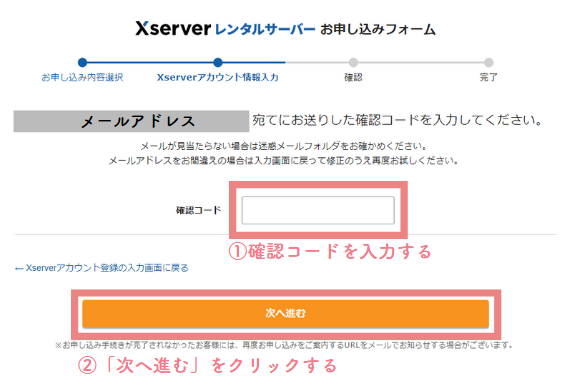The height and width of the screenshot is (391, 574).
Task: Select the 確認 step label
Action: pos(353,77)
